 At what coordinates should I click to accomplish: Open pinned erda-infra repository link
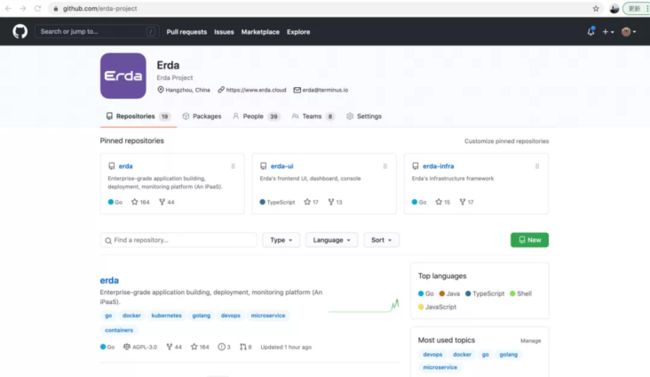(438, 166)
